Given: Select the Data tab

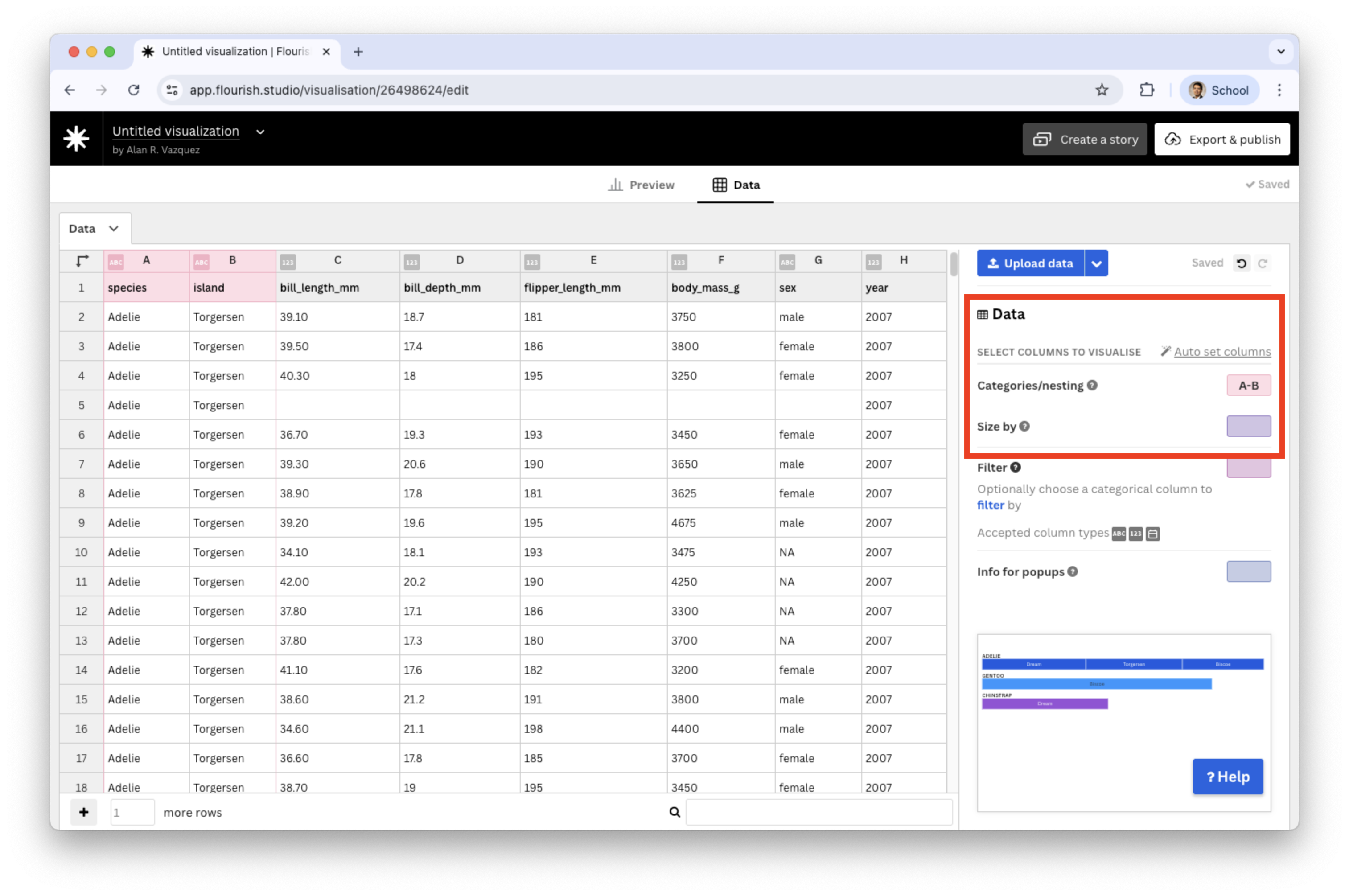Looking at the screenshot, I should 736,185.
